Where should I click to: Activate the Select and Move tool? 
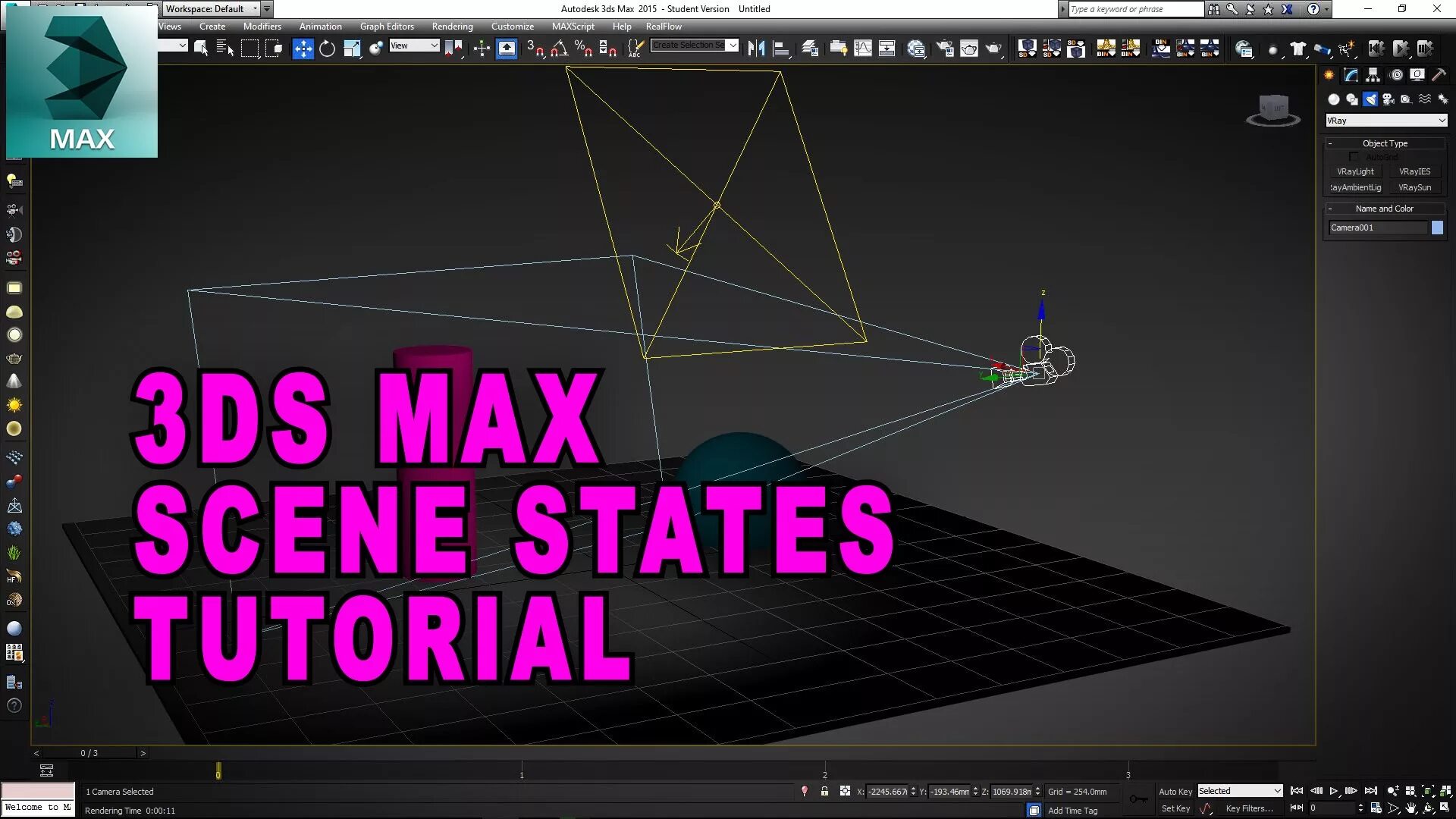click(303, 49)
